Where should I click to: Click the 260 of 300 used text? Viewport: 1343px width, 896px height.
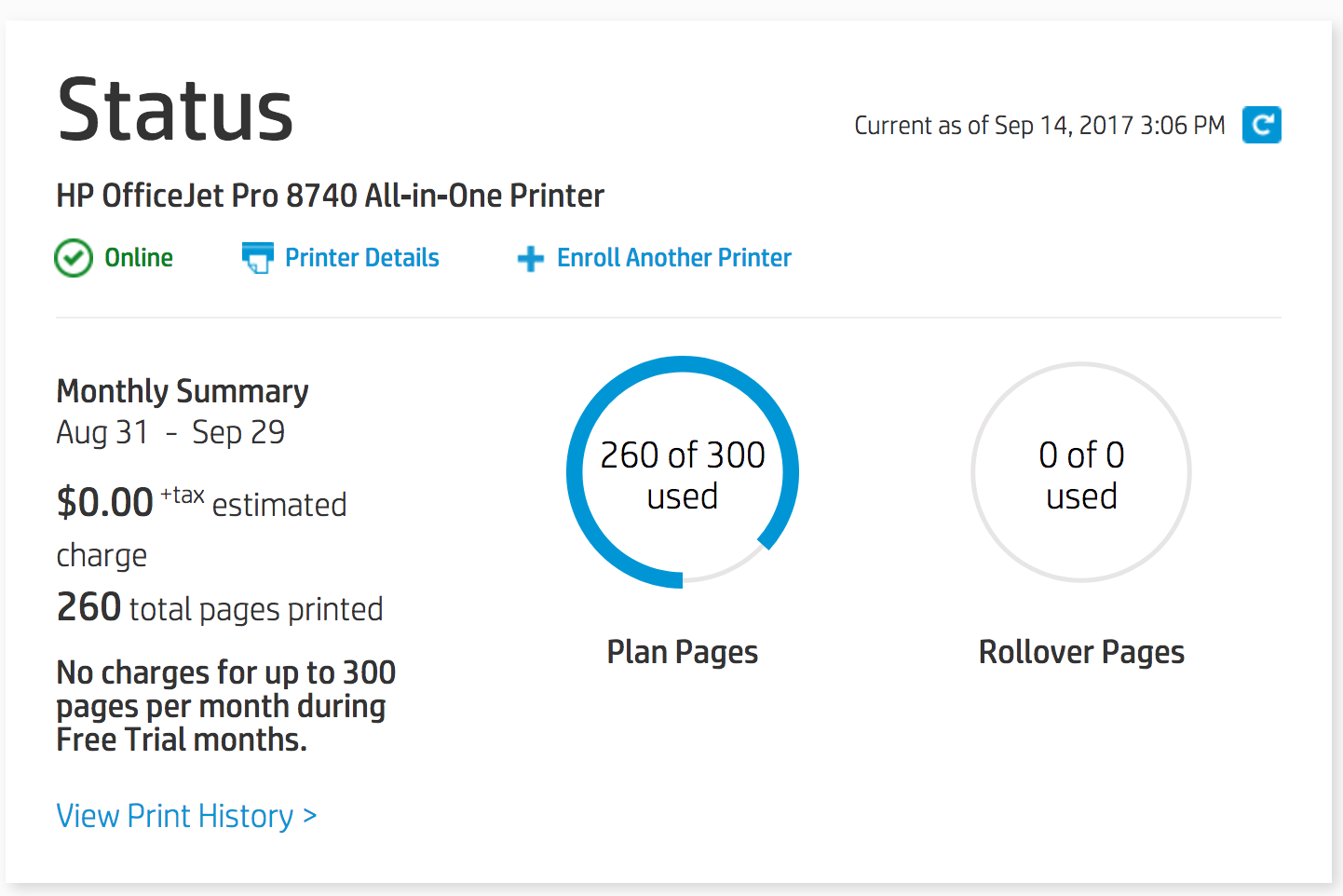683,475
